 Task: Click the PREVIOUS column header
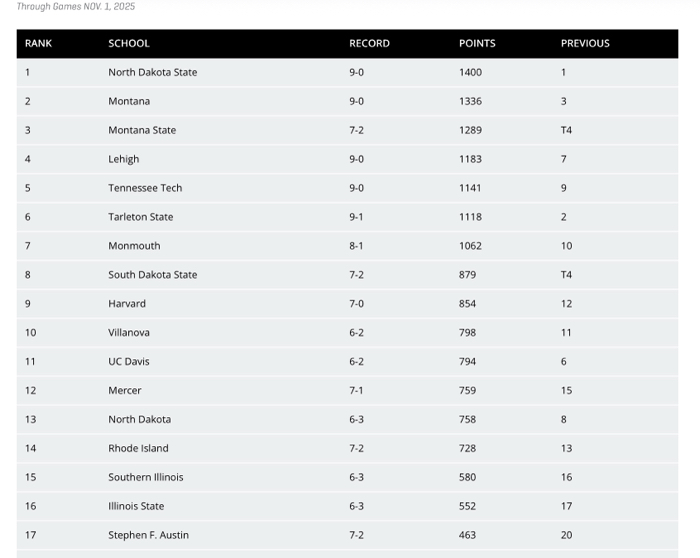tap(585, 44)
